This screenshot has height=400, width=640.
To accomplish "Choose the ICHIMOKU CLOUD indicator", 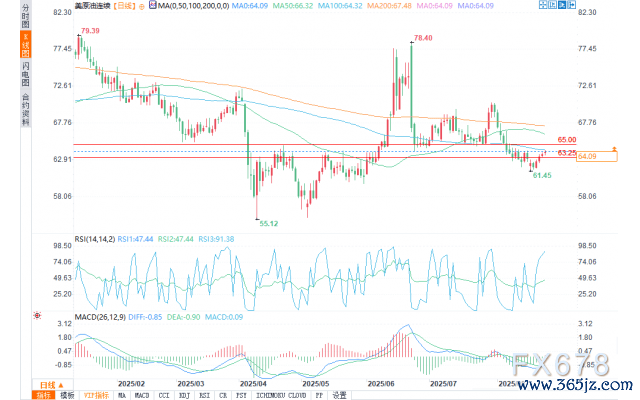I will [283, 395].
